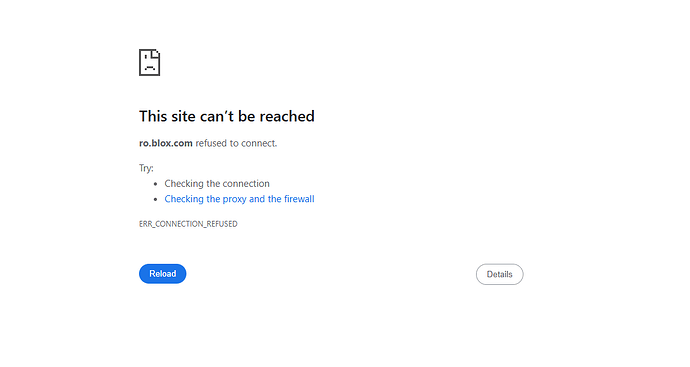
Task: Click the word 'firewall' in the blue link
Action: 299,199
